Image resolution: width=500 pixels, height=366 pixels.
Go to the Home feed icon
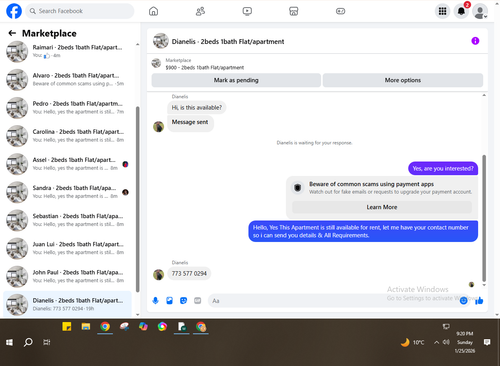(153, 11)
